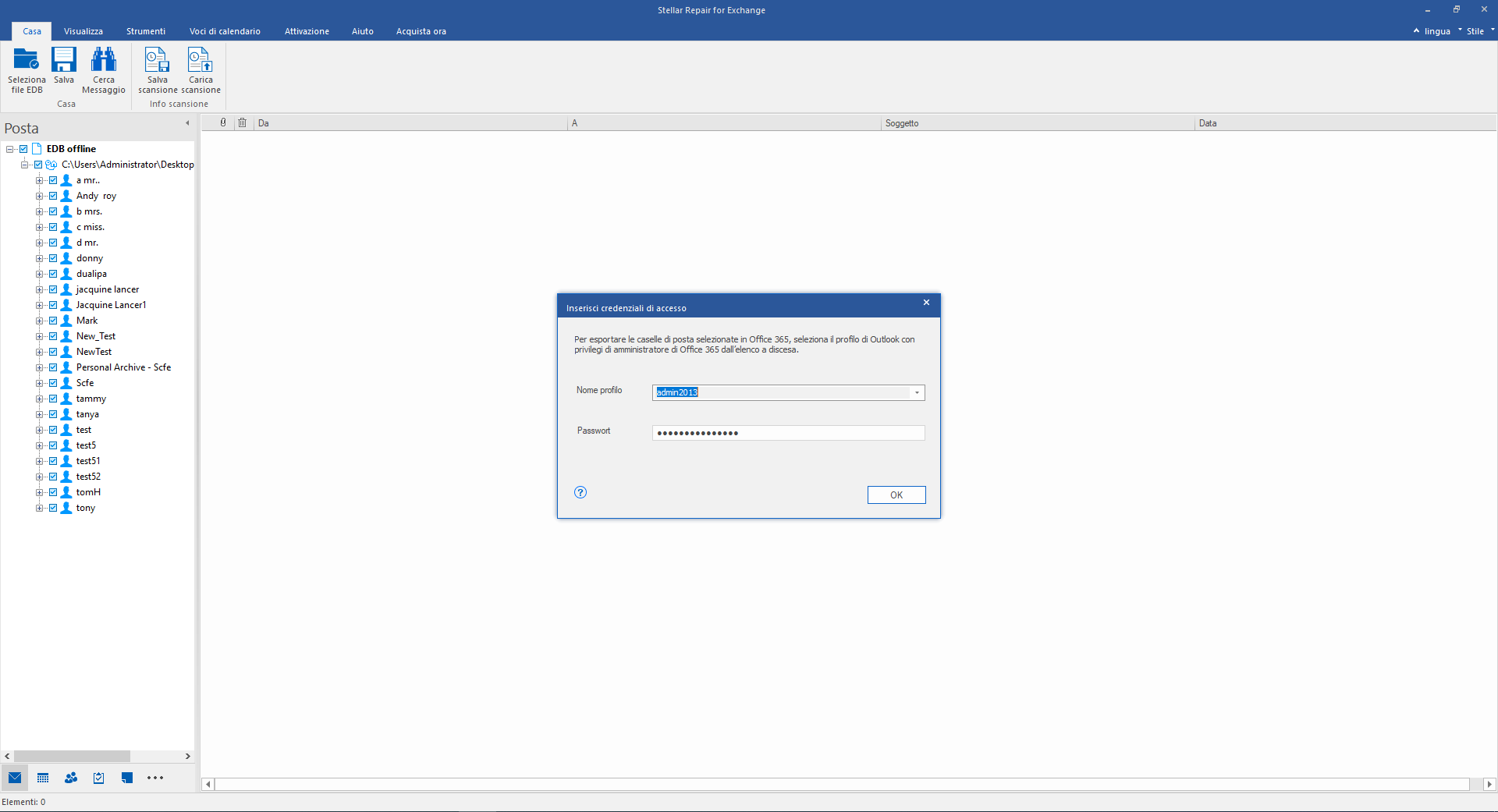Expand Jacquine Lancer1 mailbox node

tap(39, 305)
